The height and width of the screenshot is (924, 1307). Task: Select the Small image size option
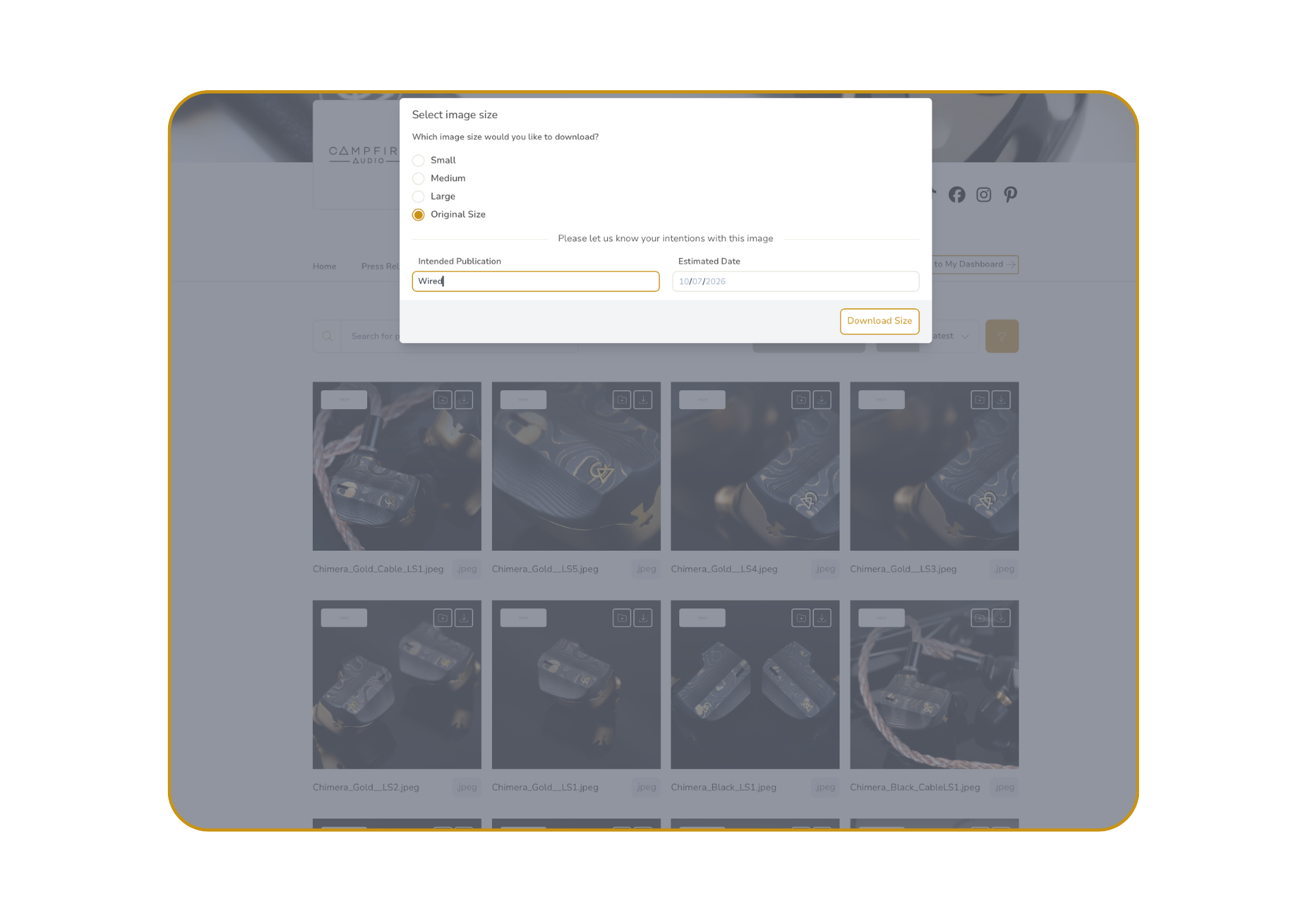point(418,161)
